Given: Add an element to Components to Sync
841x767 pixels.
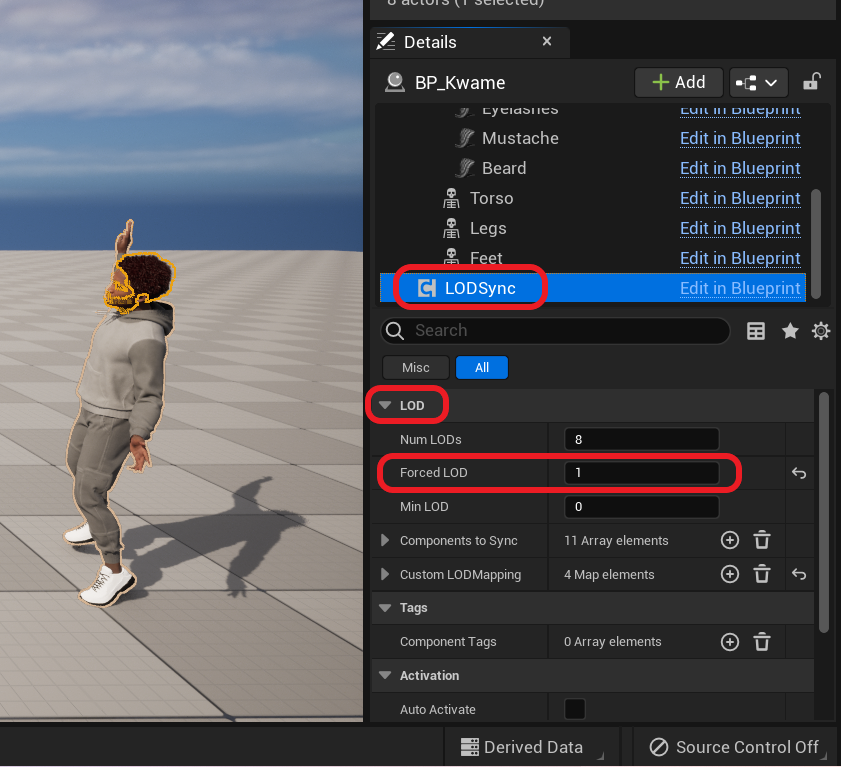Looking at the screenshot, I should (729, 540).
